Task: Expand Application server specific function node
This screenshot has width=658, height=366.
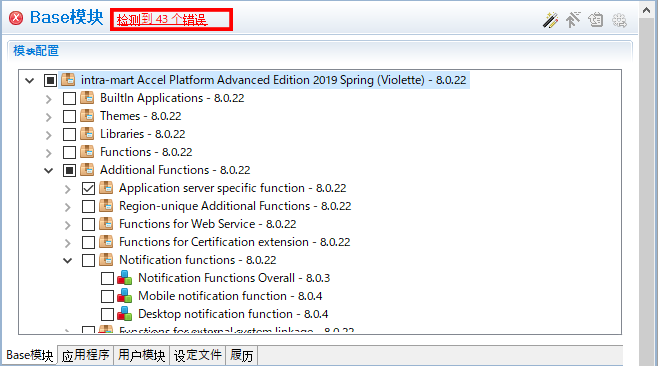Action: click(68, 189)
